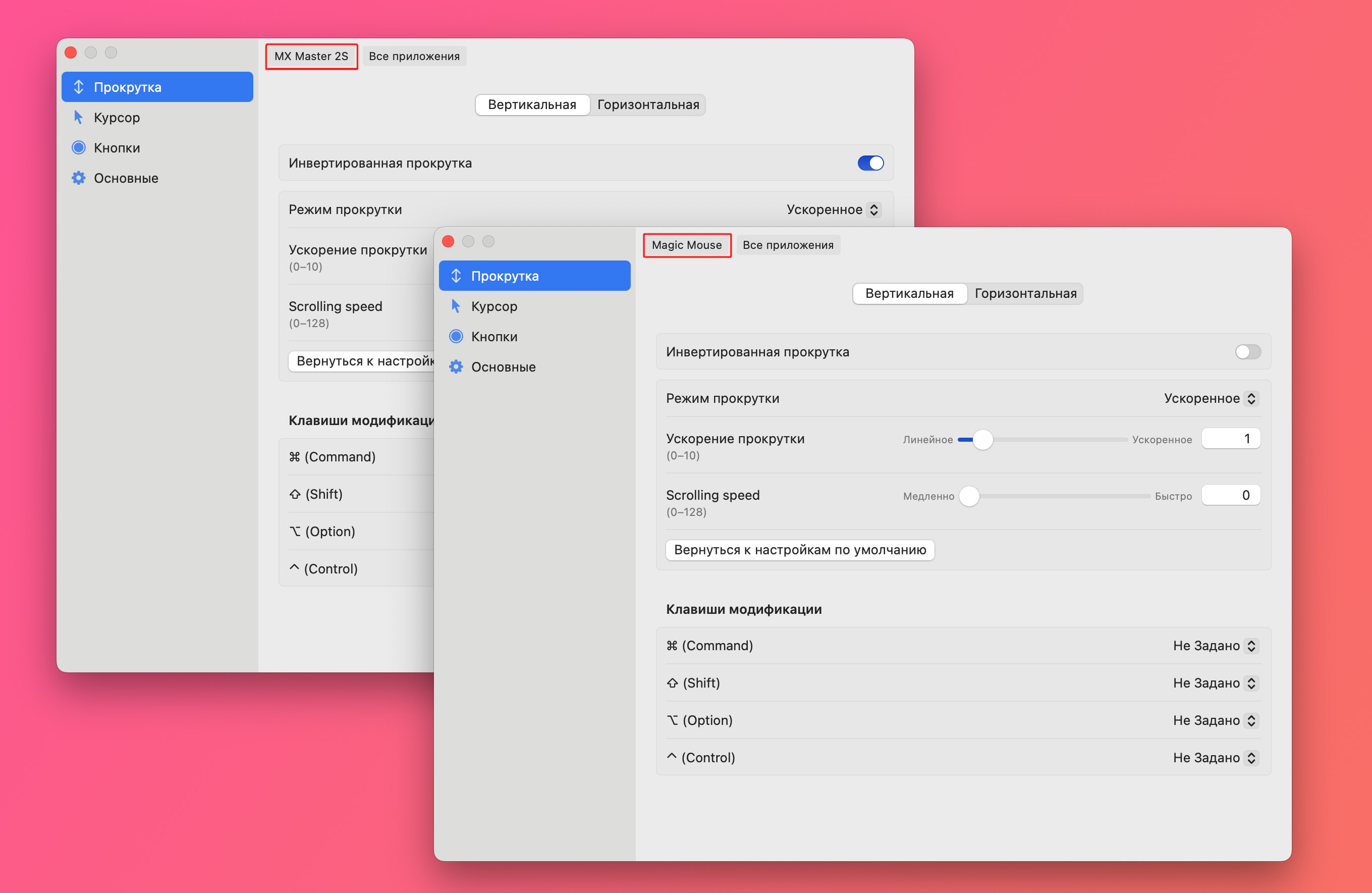Screen dimensions: 1372x893
Task: Click the Ускорение прокрутки value input field
Action: click(1230, 439)
